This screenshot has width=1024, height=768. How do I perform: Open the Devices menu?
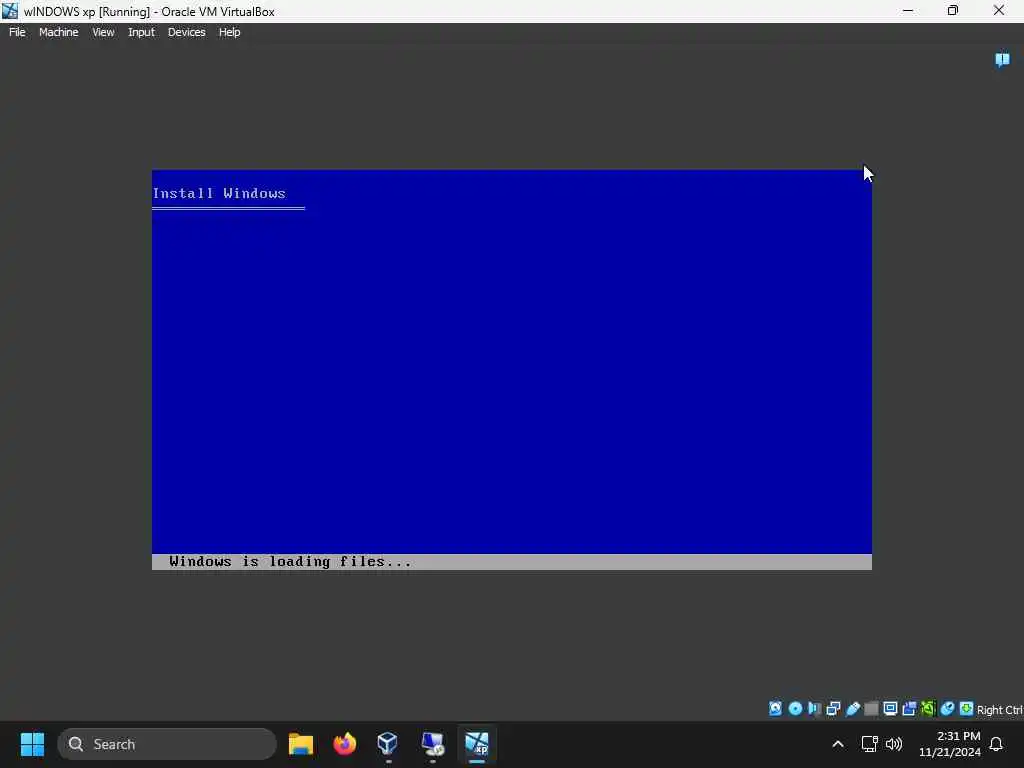click(186, 32)
